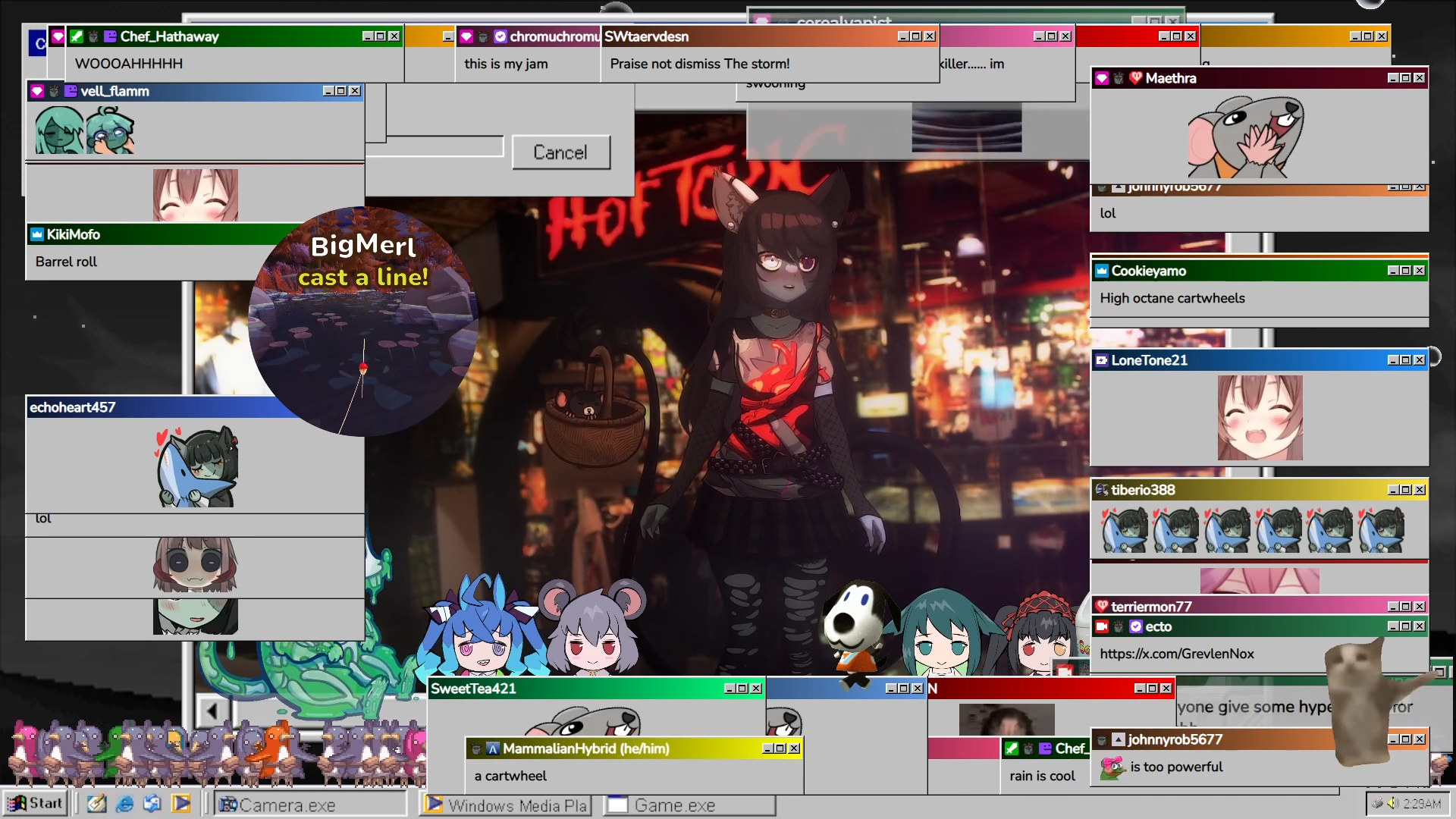Click the red camera badge beside ecto
The image size is (1456, 819).
(1102, 626)
